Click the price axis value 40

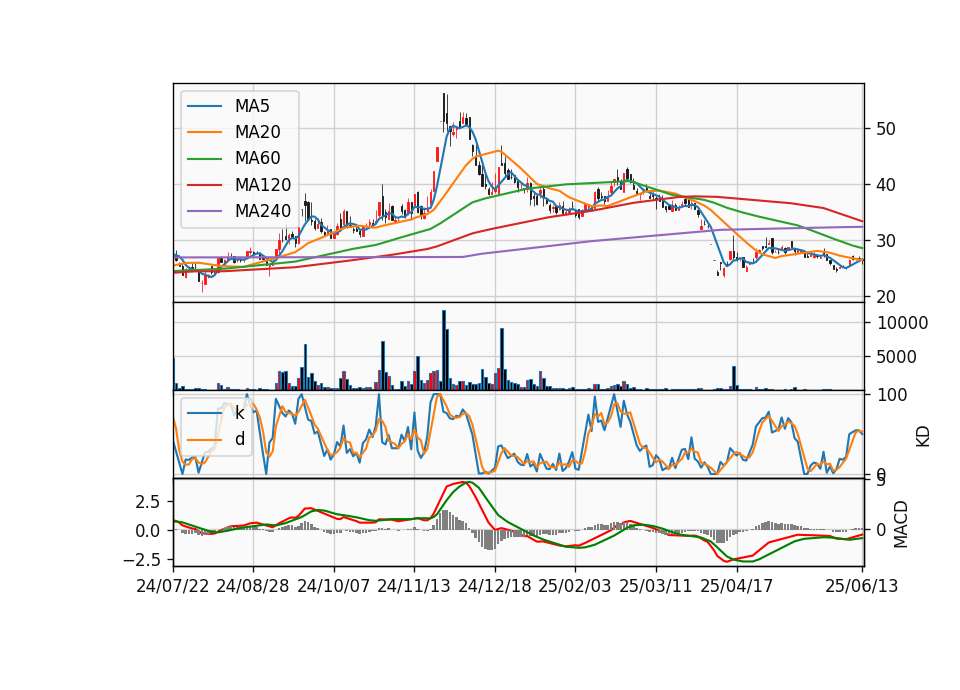886,185
